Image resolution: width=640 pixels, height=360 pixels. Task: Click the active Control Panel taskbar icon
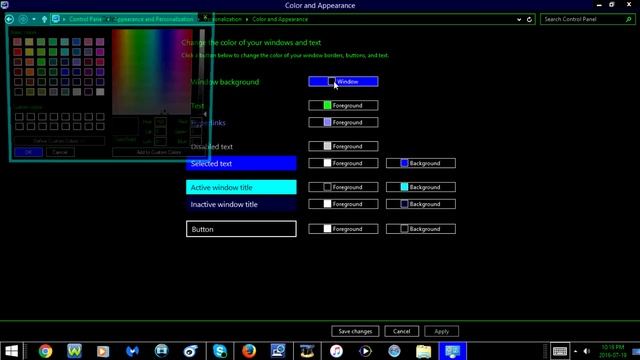[452, 351]
